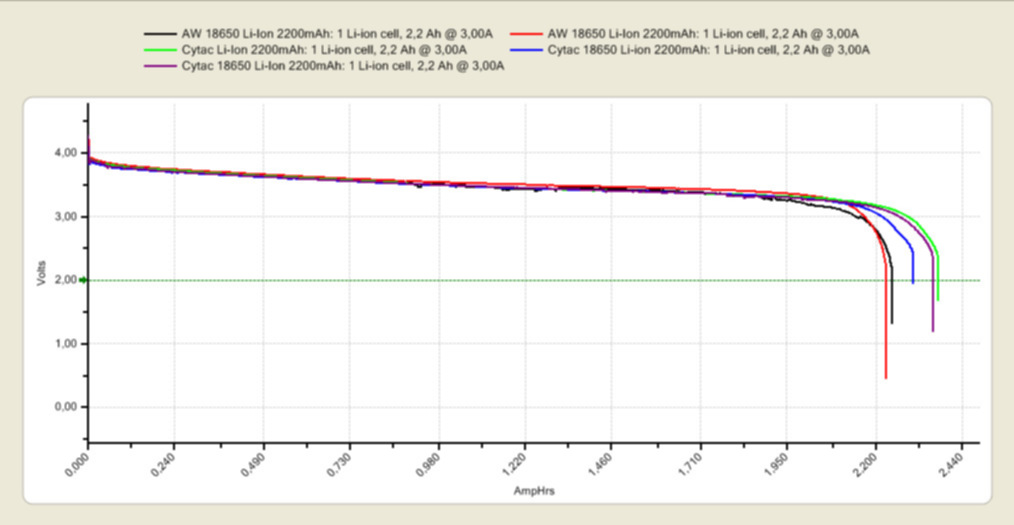Image resolution: width=1014 pixels, height=525 pixels.
Task: Click the purple Cytac 18650 legend label
Action: 342,67
